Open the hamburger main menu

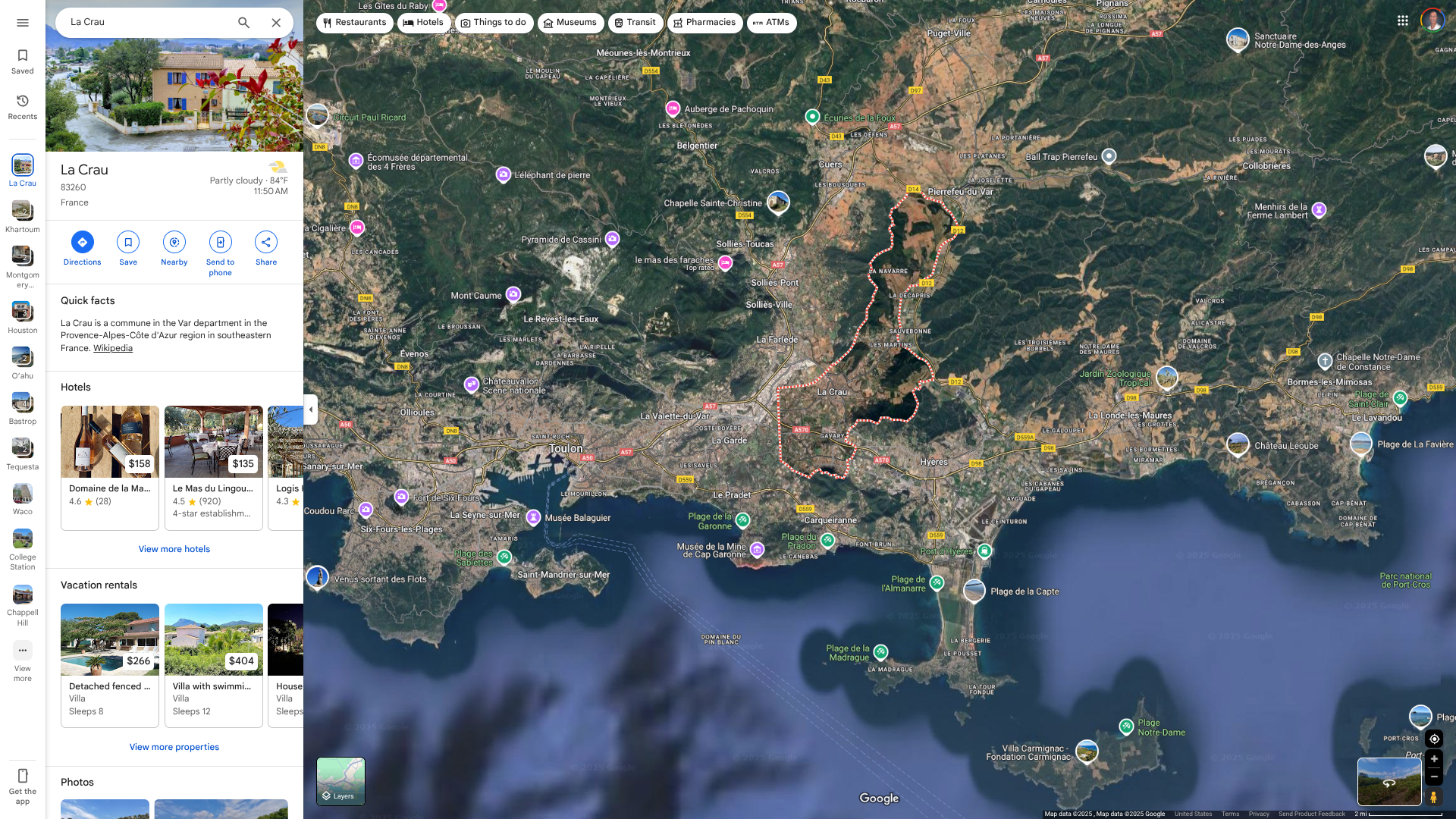[x=23, y=23]
